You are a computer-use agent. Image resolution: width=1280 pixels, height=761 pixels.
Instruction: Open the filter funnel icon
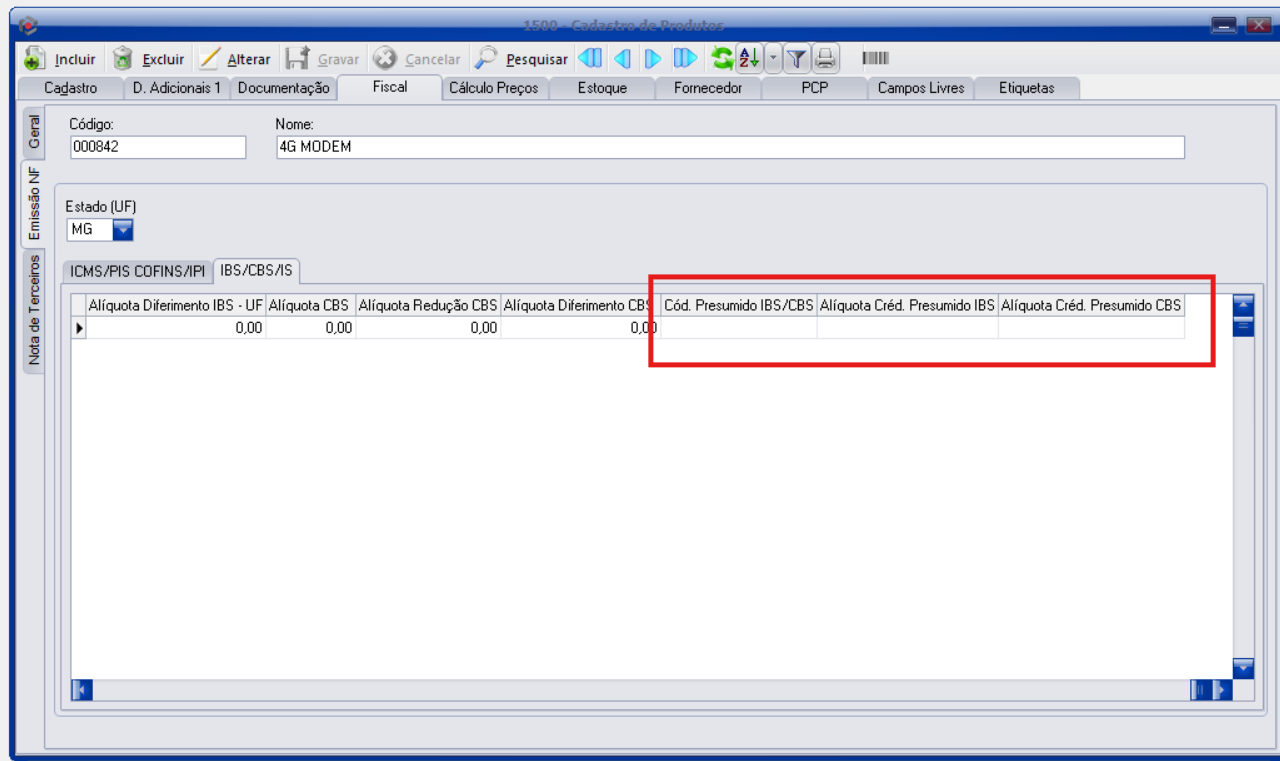point(796,59)
